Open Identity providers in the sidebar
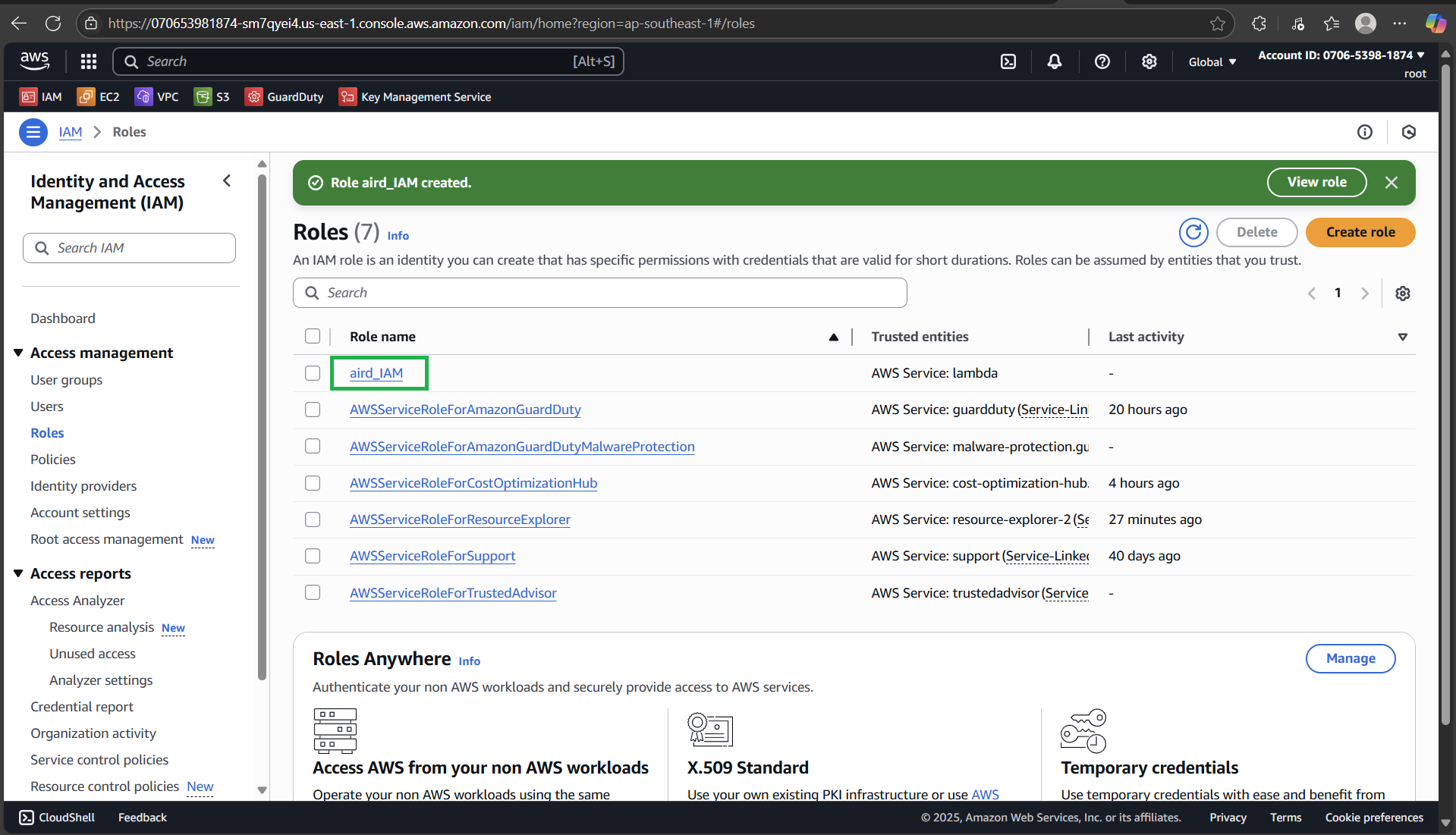Image resolution: width=1456 pixels, height=835 pixels. [x=83, y=486]
